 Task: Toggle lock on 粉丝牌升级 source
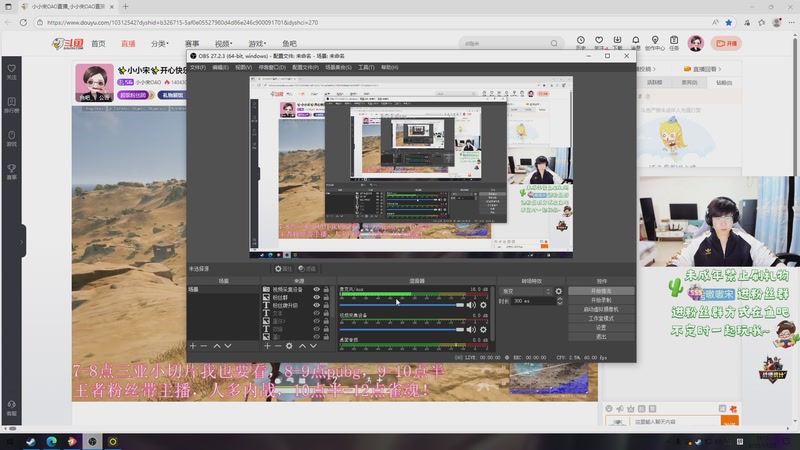click(x=326, y=305)
